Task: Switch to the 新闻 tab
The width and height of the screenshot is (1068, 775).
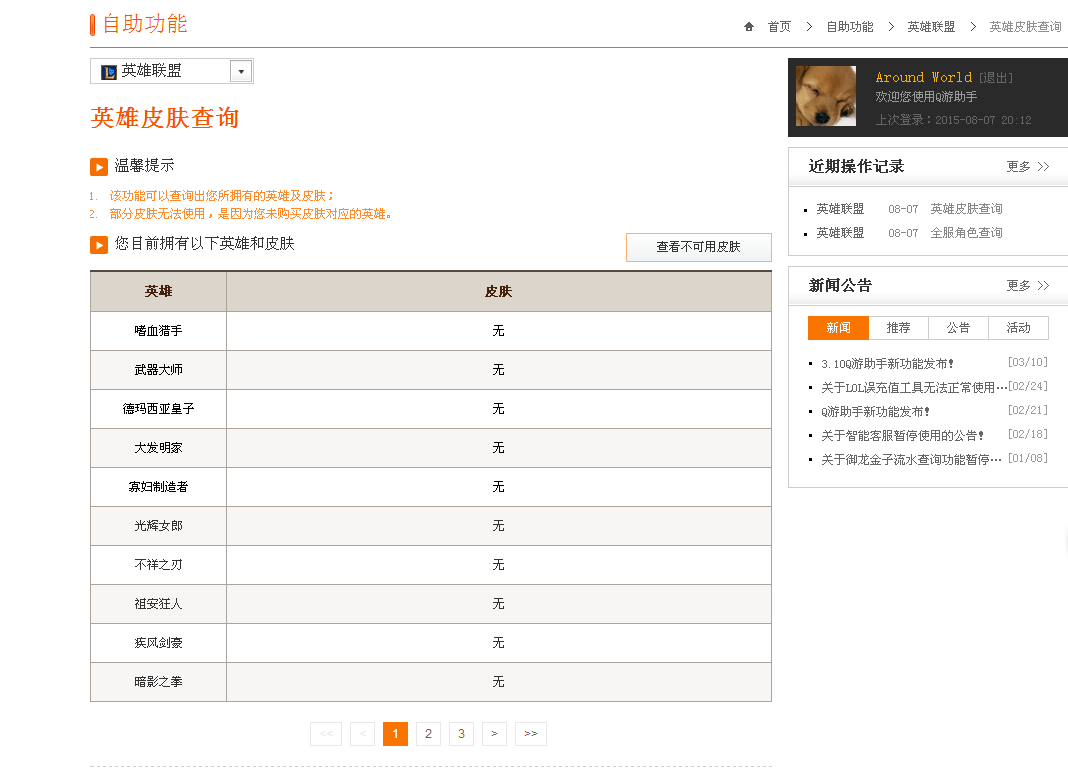Action: coord(838,328)
